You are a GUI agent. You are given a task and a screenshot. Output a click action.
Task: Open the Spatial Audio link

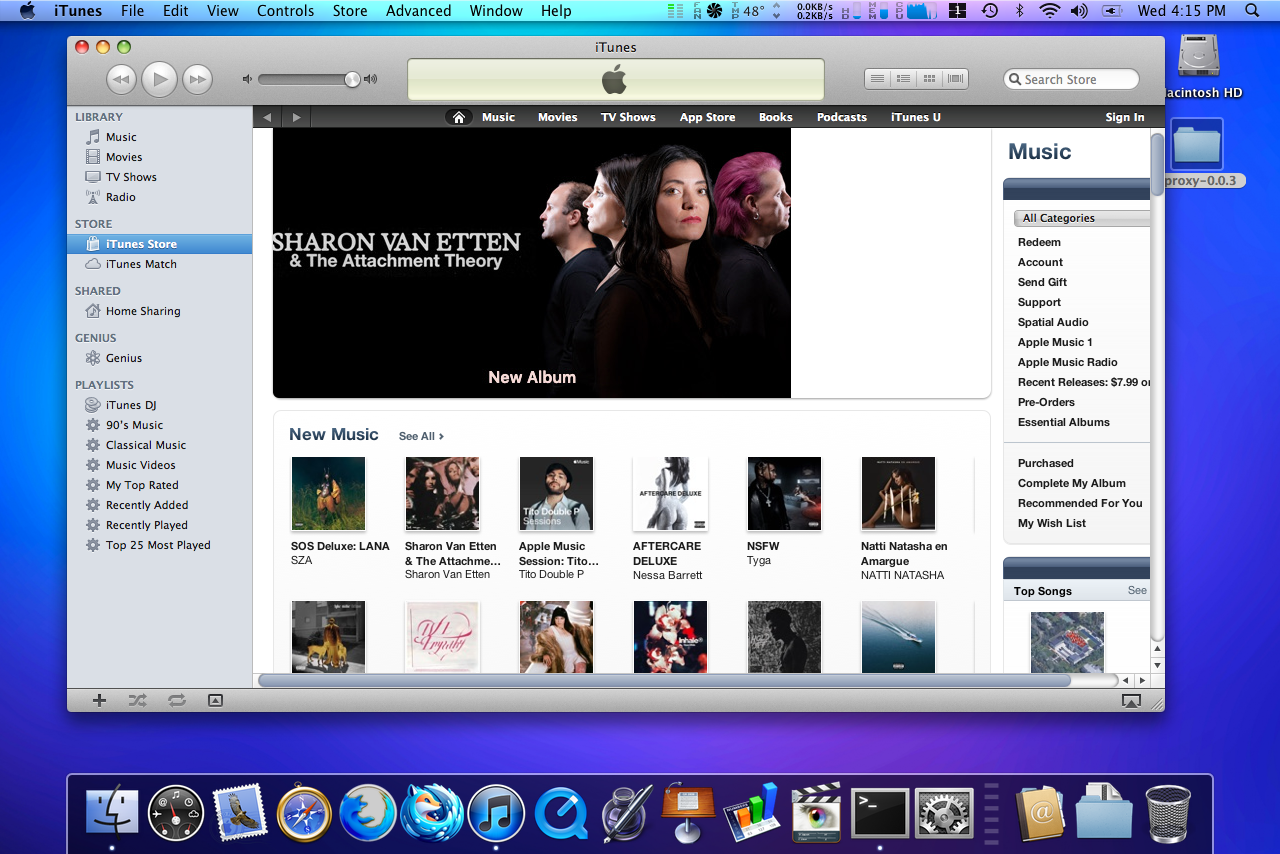pos(1053,322)
